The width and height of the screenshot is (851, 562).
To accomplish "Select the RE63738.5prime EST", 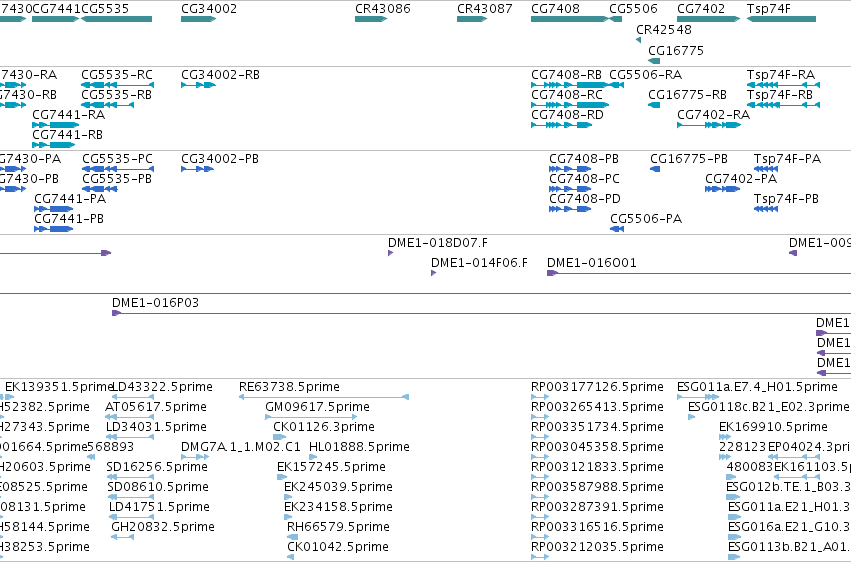I will pos(323,397).
